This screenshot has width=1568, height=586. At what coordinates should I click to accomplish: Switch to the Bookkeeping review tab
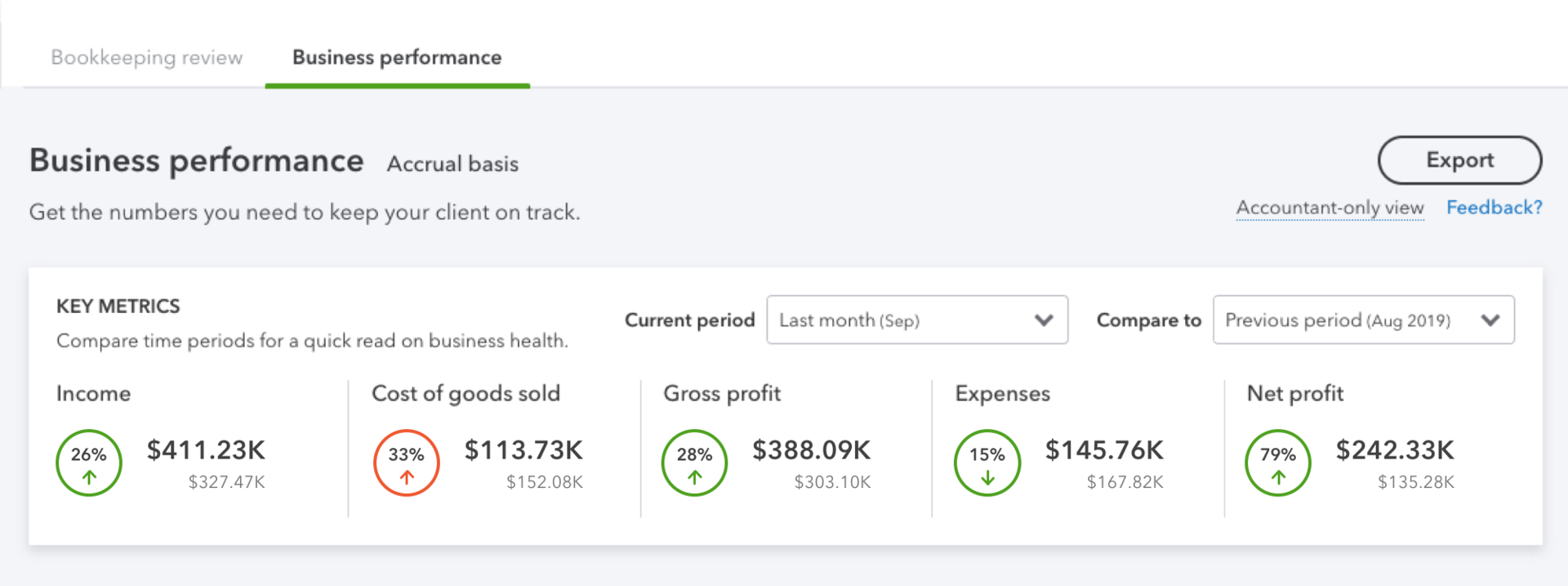coord(147,57)
